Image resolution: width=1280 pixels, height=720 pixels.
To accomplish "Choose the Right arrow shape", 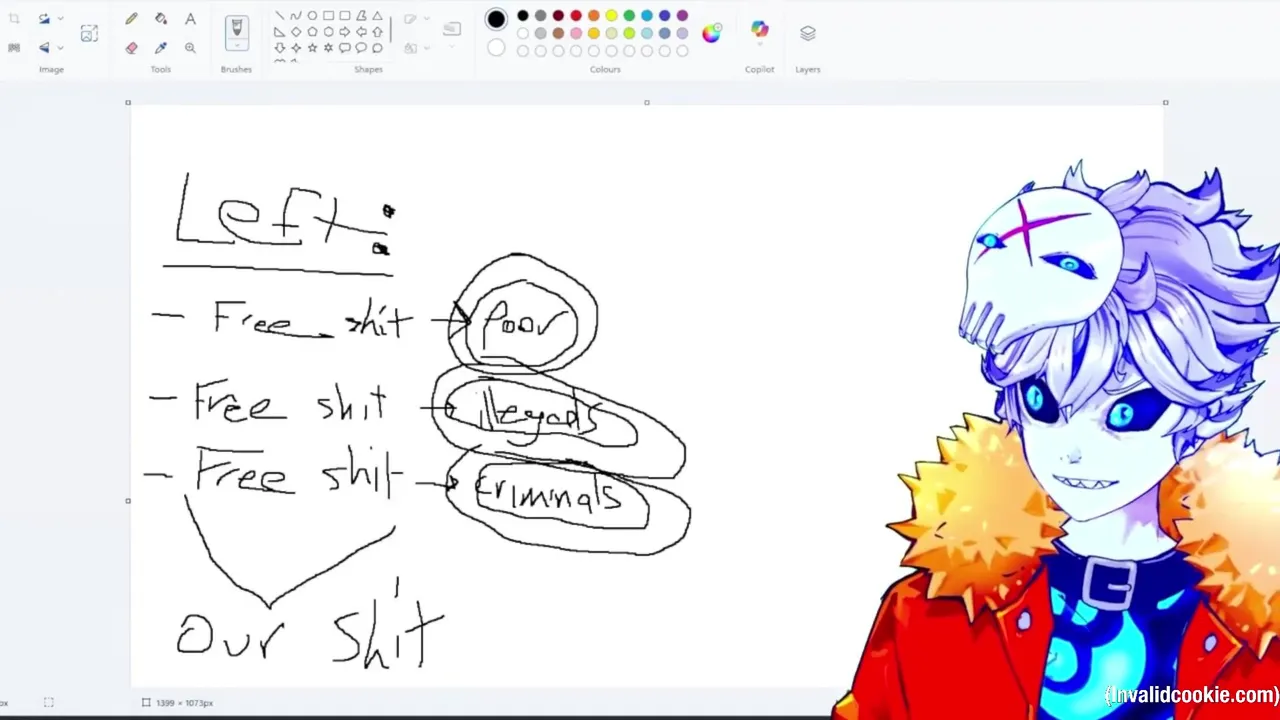I will 344,31.
